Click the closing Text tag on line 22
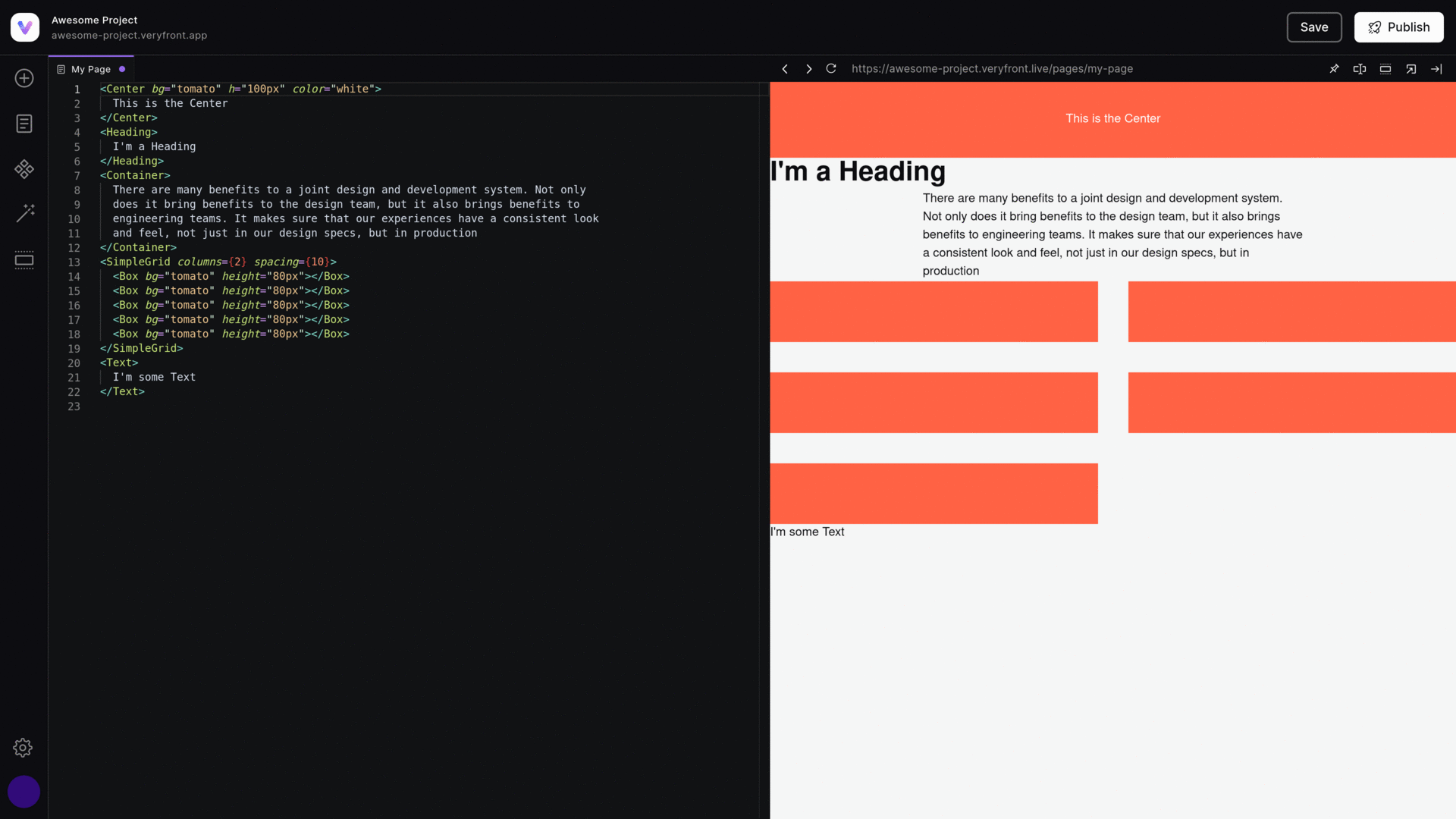 122,391
